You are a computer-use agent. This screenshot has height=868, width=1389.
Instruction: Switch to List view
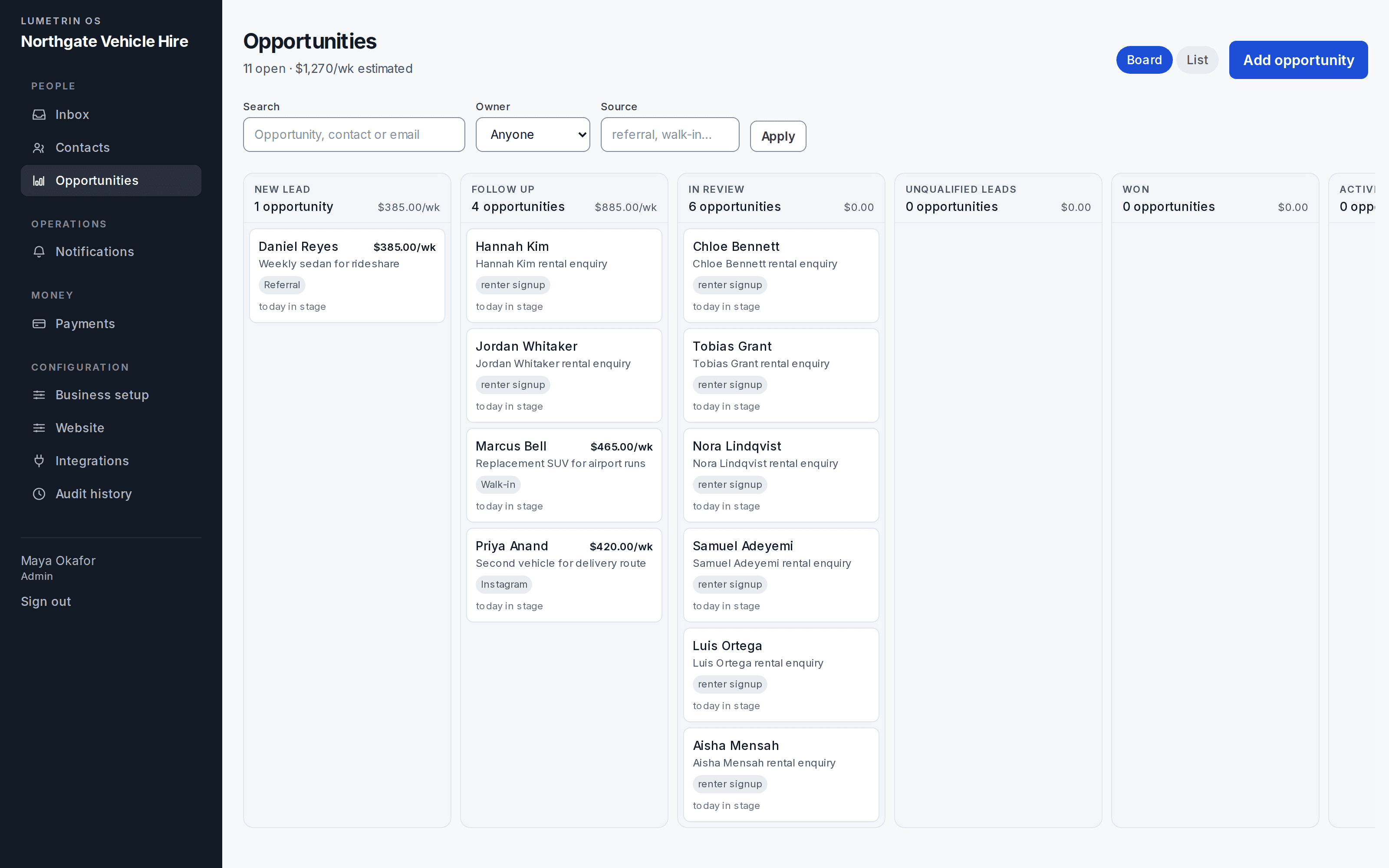[1197, 60]
